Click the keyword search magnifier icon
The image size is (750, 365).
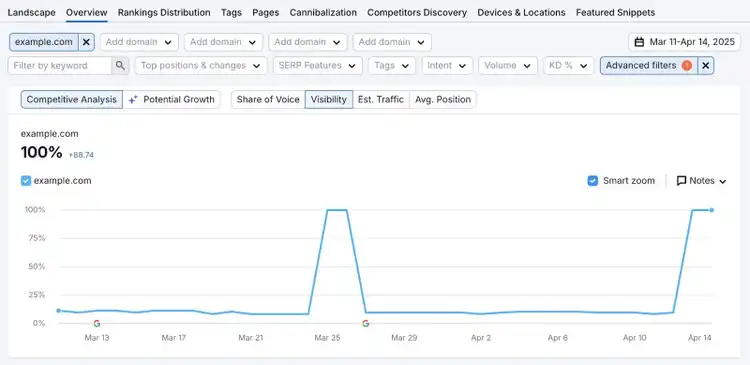[120, 66]
